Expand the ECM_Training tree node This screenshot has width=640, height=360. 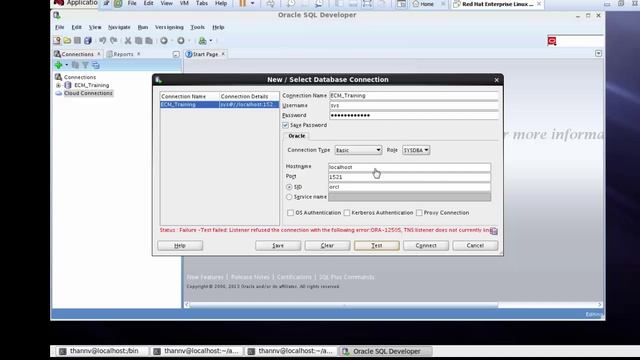click(58, 85)
